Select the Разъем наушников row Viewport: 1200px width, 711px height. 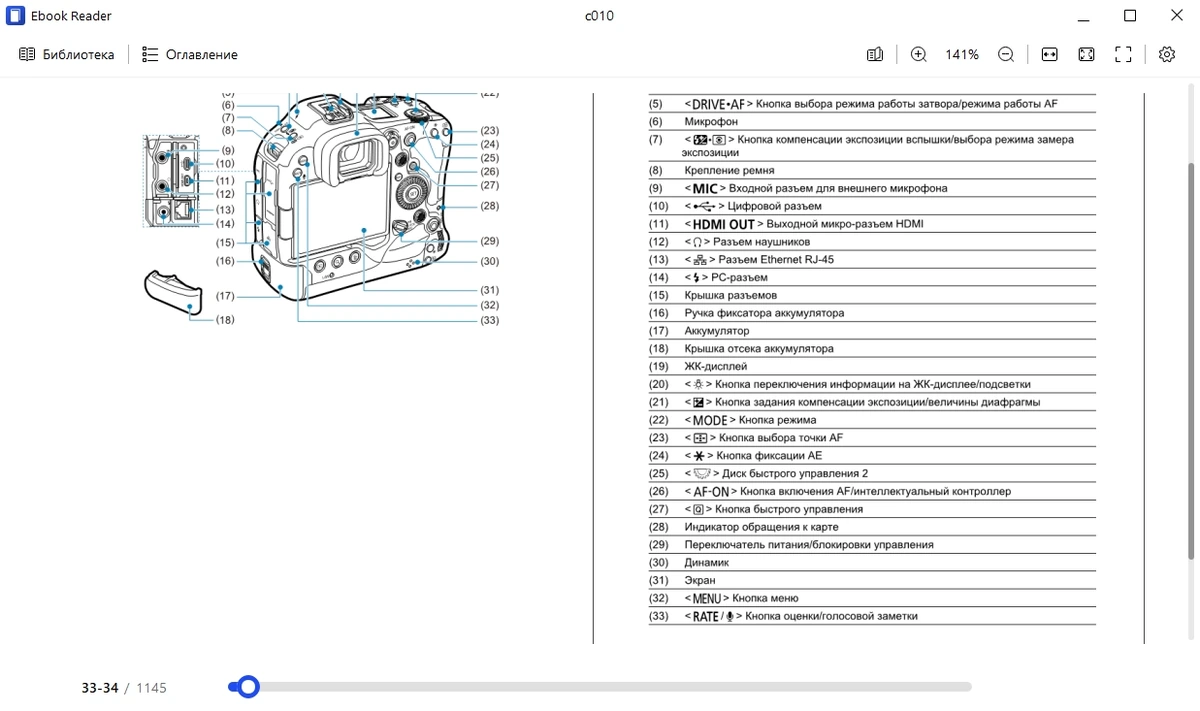[872, 242]
